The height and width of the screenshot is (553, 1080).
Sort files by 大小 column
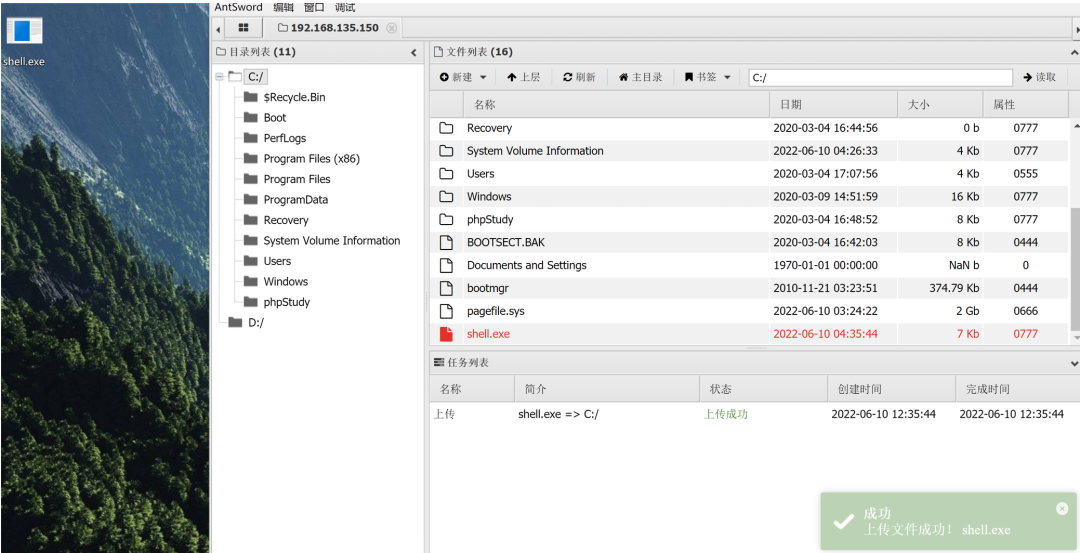tap(940, 105)
